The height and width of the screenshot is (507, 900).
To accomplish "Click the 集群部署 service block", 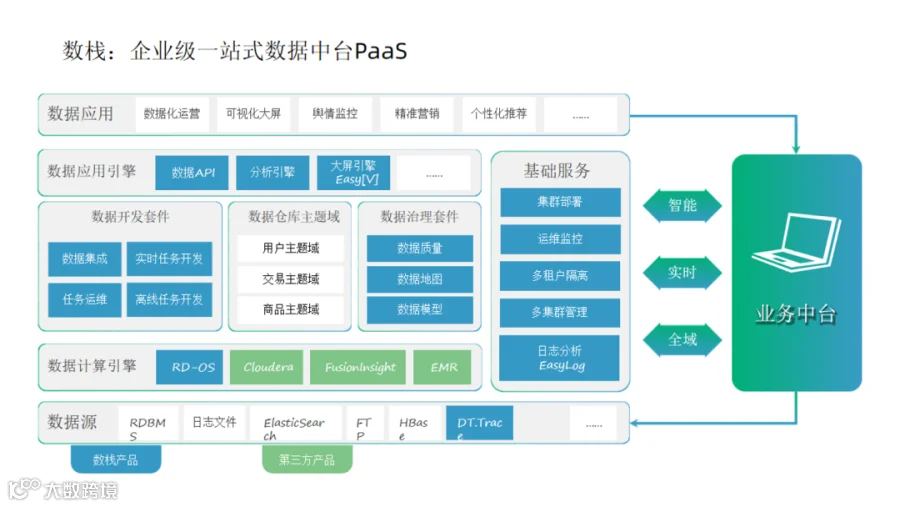I will (x=560, y=202).
